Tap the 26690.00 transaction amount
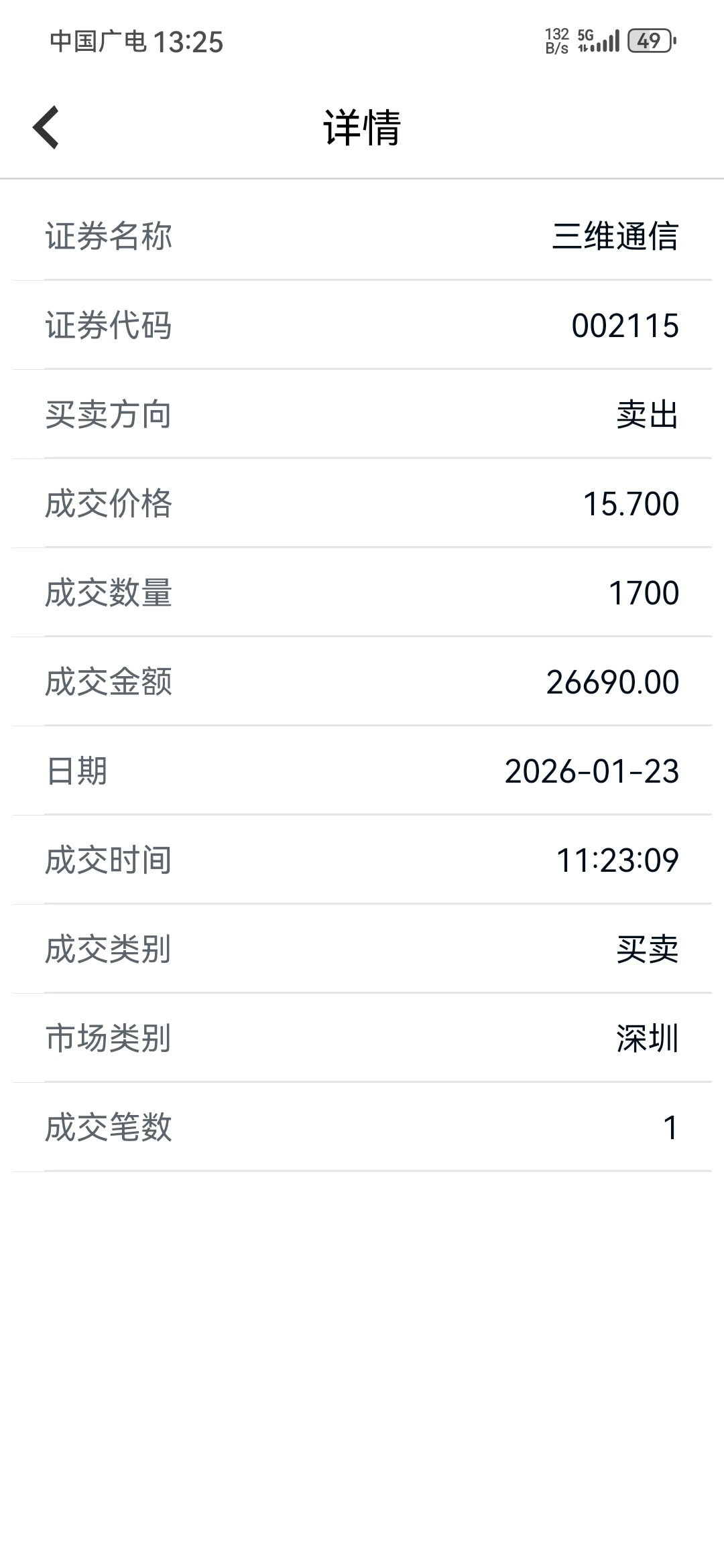This screenshot has height=1568, width=724. (x=613, y=682)
